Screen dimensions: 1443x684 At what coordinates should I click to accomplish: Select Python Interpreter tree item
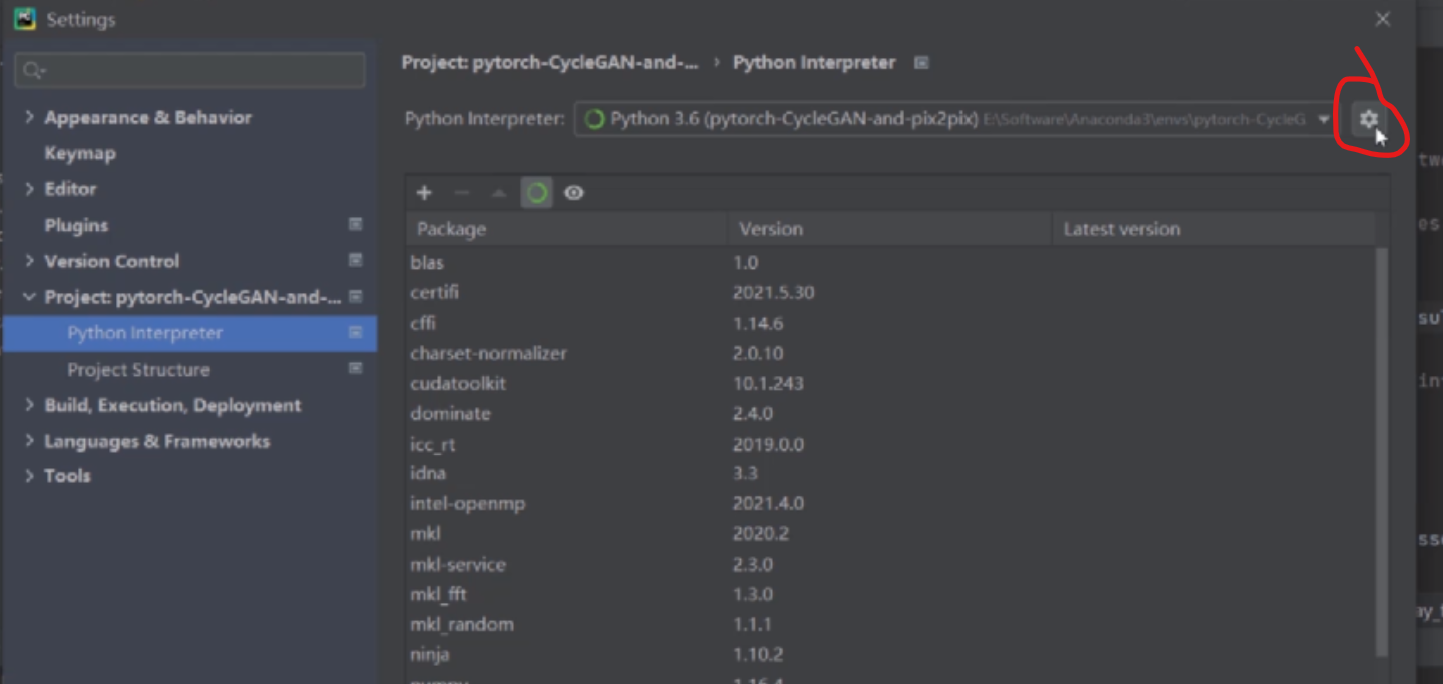[190, 333]
